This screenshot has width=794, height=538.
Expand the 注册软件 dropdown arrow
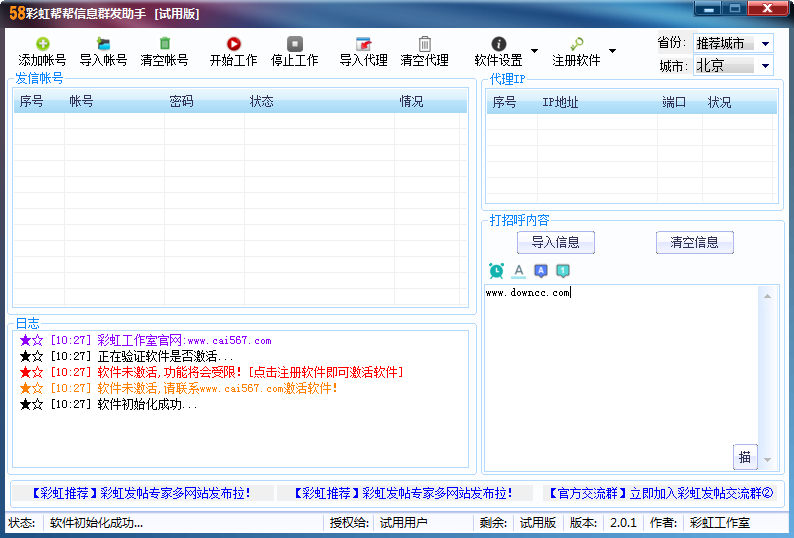[x=612, y=51]
